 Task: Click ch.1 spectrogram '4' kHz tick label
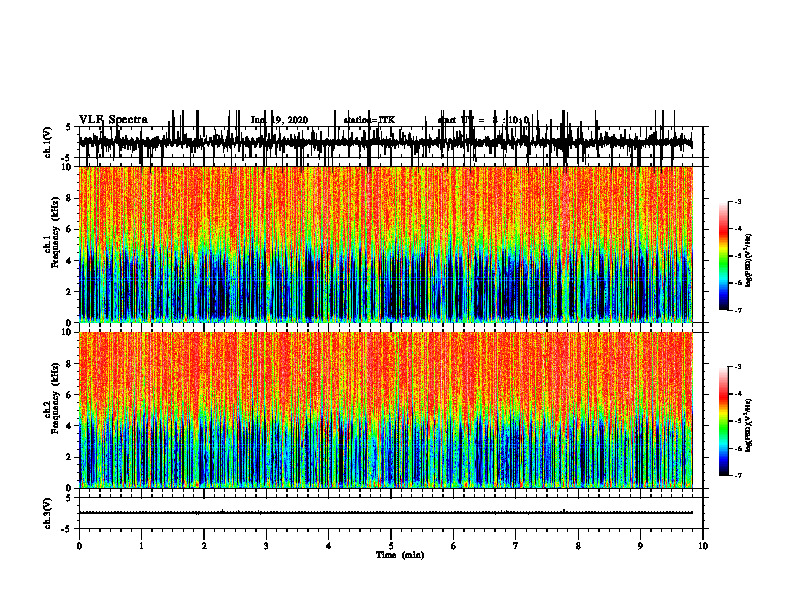(70, 261)
